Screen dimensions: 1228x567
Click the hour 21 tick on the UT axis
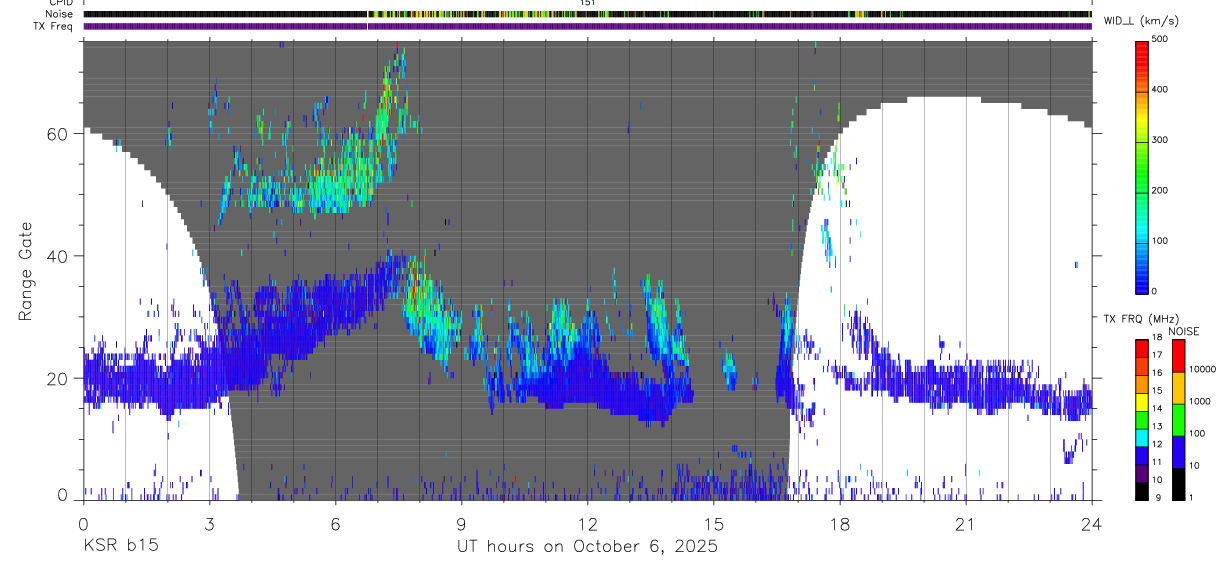[x=965, y=523]
